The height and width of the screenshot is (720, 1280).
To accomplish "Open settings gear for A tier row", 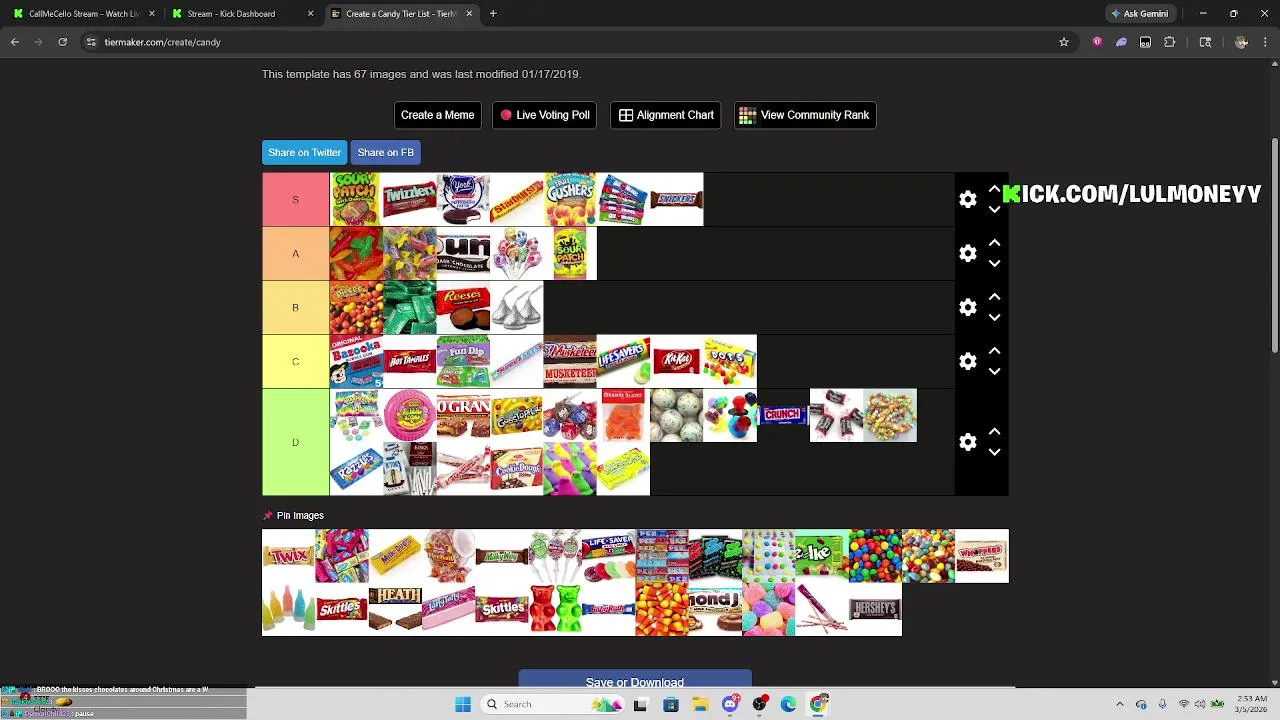I will coord(967,253).
